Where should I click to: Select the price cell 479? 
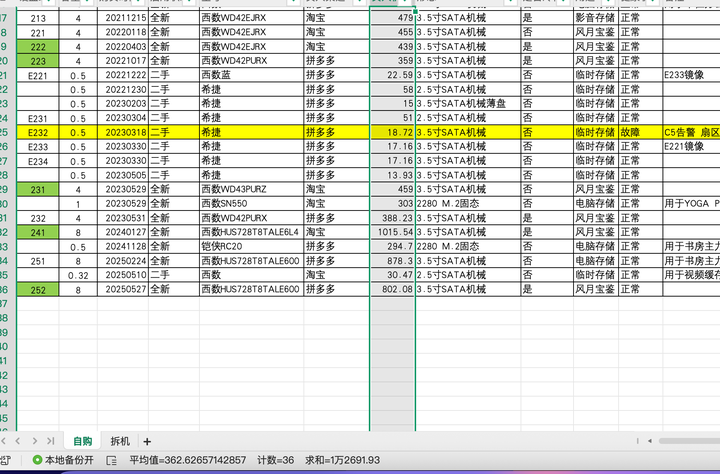click(x=393, y=18)
